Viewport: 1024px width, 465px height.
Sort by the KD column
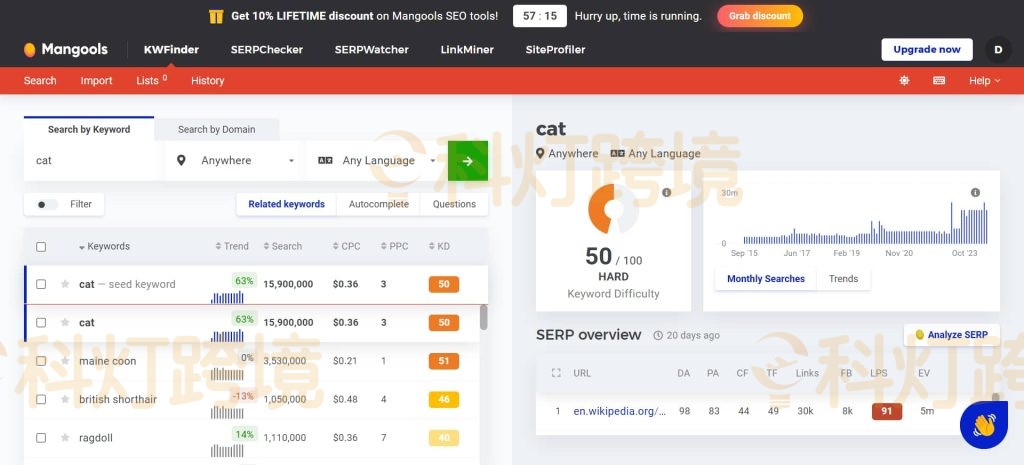pos(440,246)
